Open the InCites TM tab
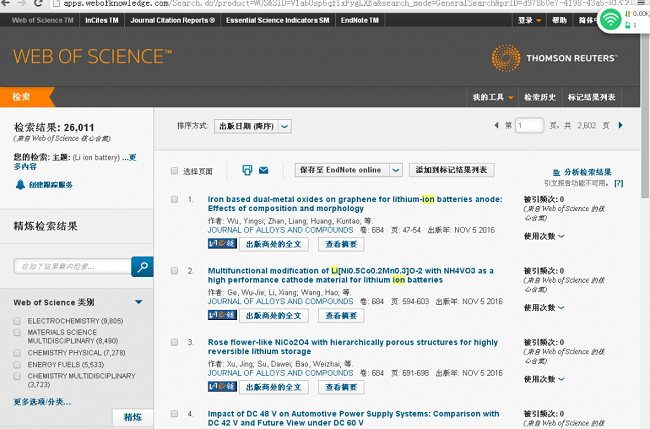 102,20
